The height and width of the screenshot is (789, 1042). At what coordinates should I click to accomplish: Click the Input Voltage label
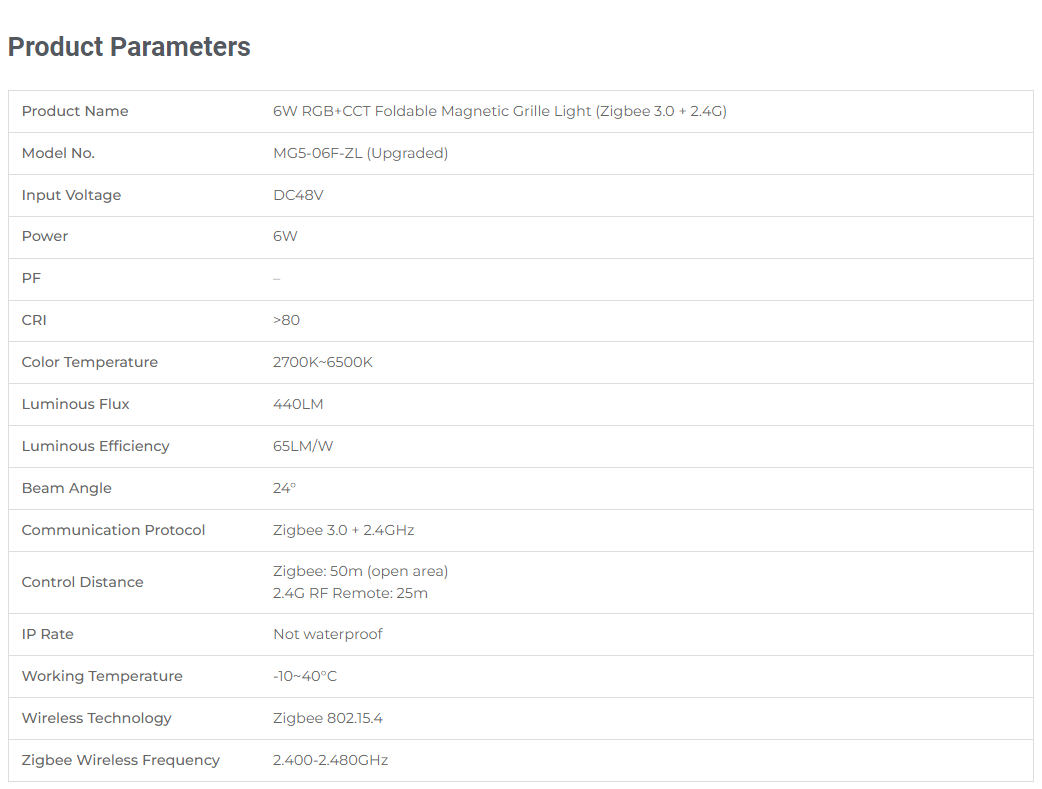71,195
